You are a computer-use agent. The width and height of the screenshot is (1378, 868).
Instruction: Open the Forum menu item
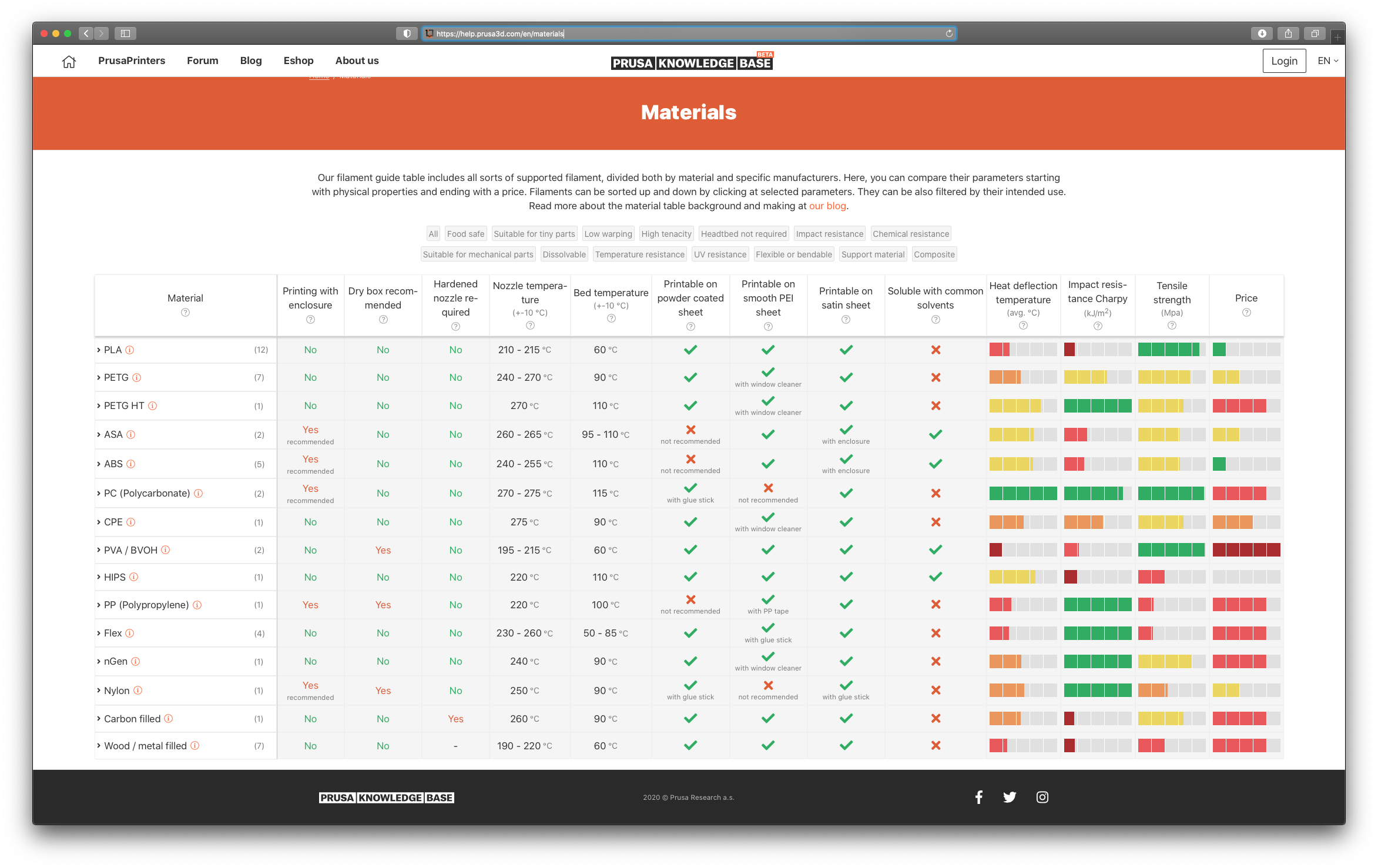tap(203, 61)
